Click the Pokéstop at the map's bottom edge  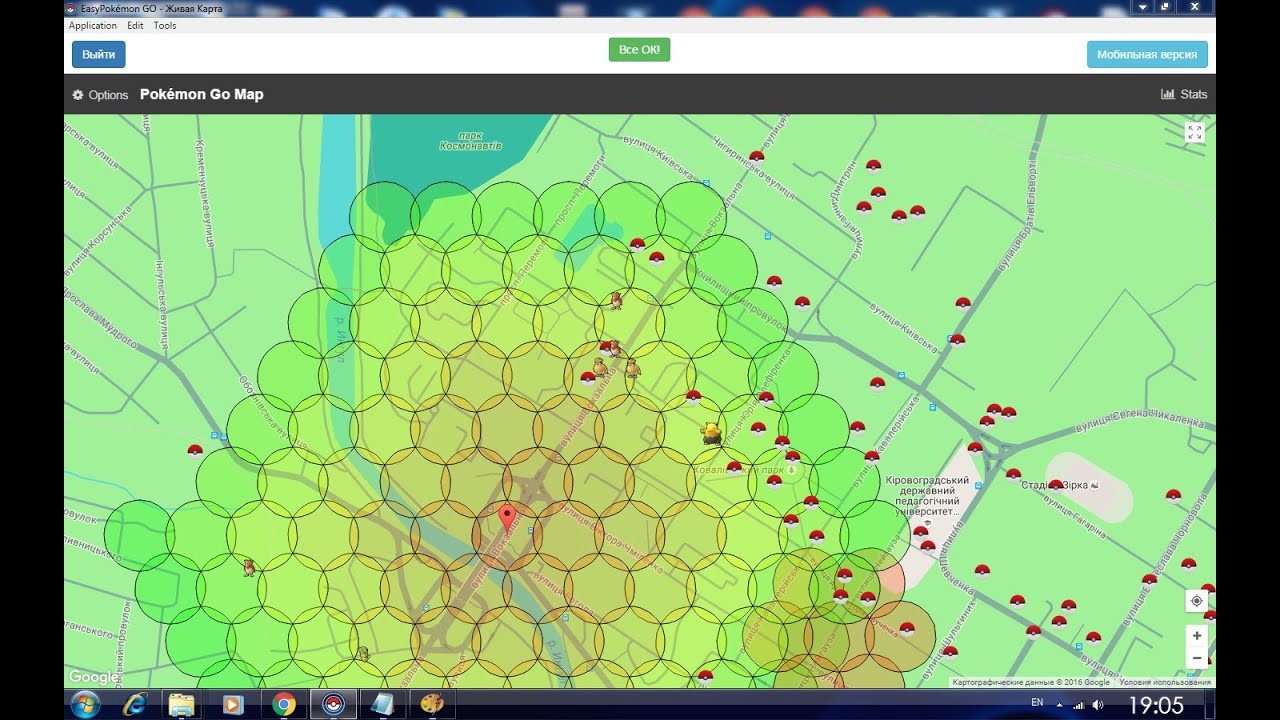(705, 676)
